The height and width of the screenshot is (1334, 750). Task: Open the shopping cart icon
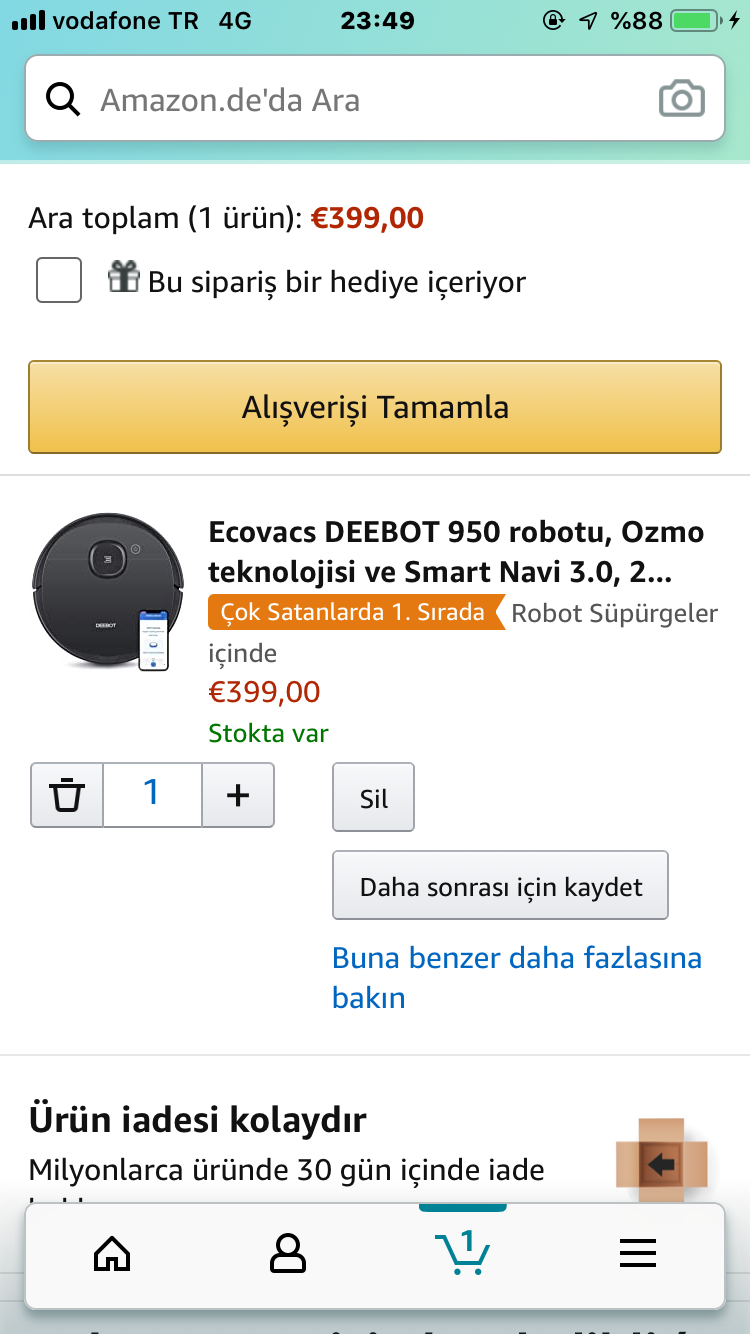(462, 1252)
